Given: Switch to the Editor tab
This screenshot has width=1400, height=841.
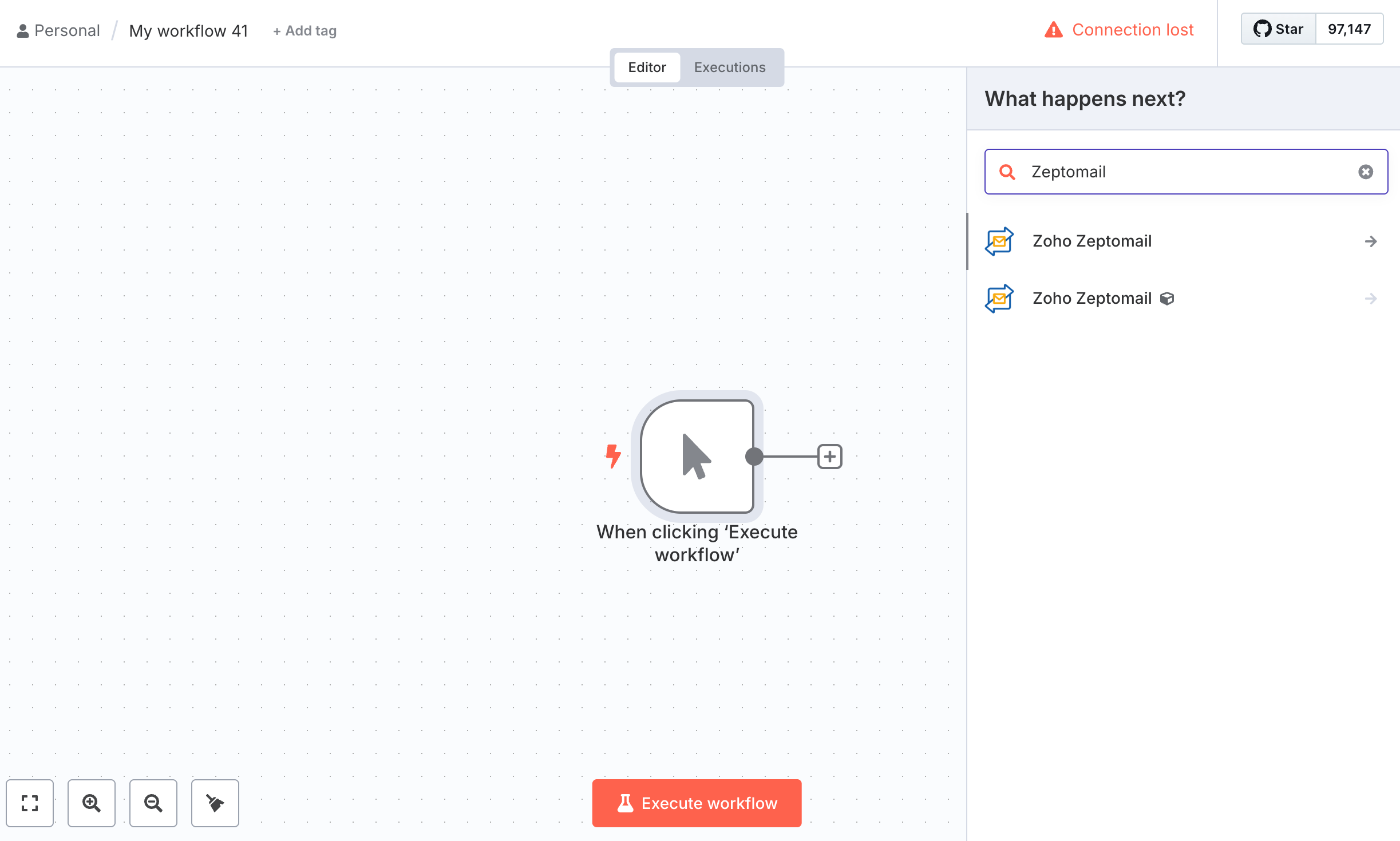Looking at the screenshot, I should 647,68.
